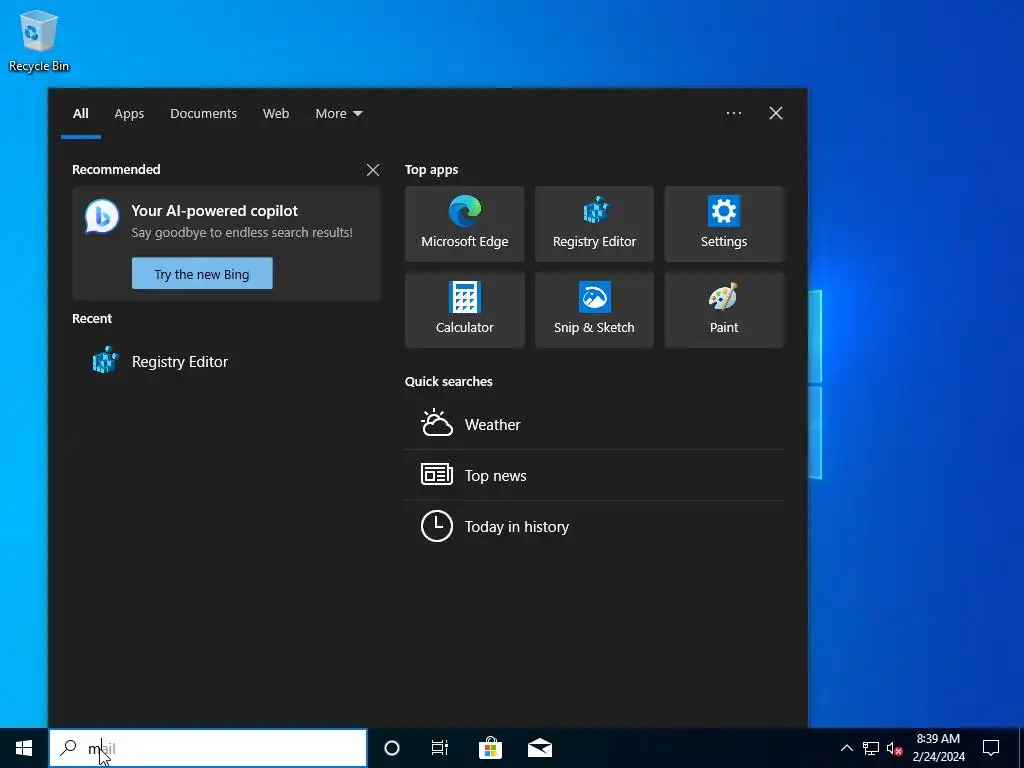Screen dimensions: 1024x768
Task: Open the network status tray icon
Action: point(871,748)
